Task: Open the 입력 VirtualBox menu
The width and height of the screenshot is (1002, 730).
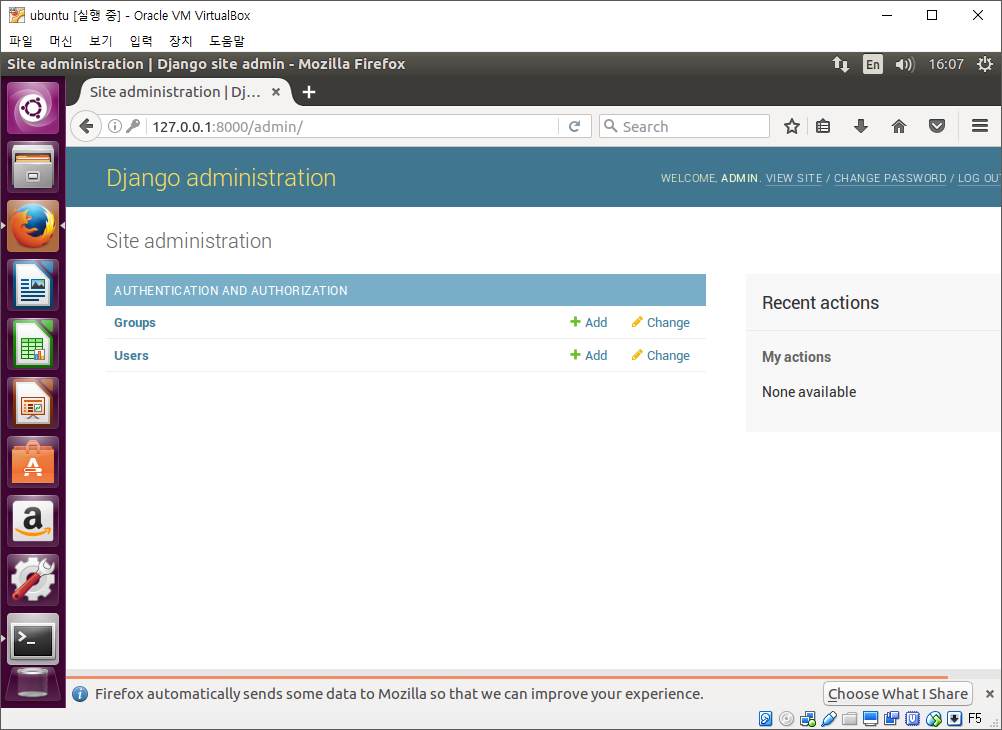Action: [141, 41]
